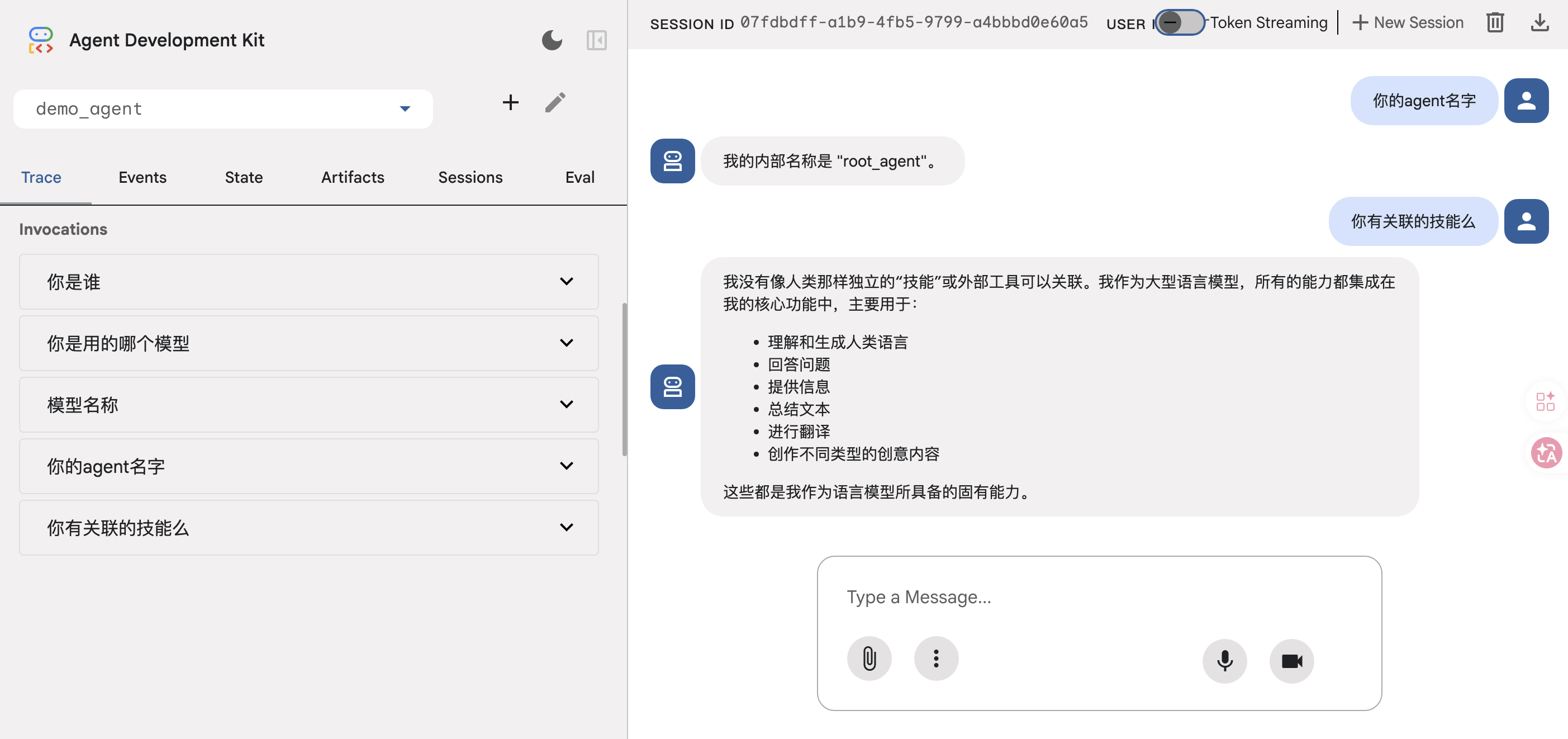This screenshot has height=739, width=1568.
Task: Click the pencil edit agent icon
Action: pyautogui.click(x=555, y=102)
